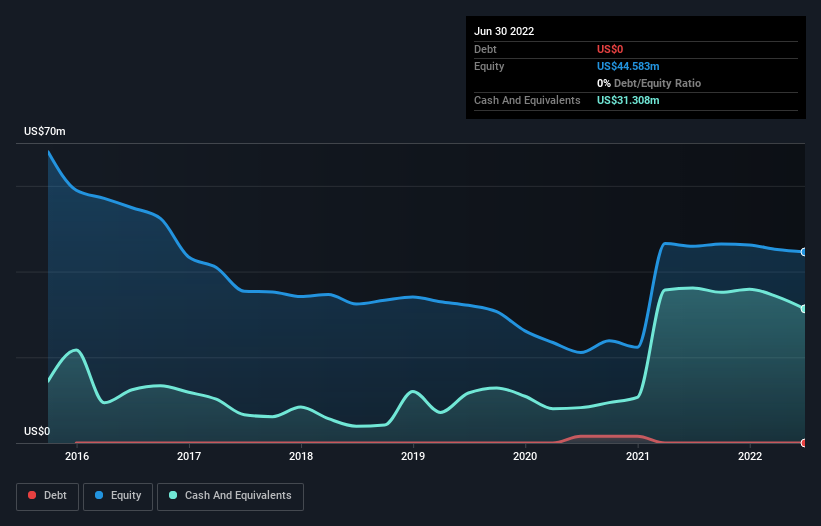Viewport: 821px width, 526px height.
Task: Click the Debt value US$0 in tooltip
Action: point(610,49)
